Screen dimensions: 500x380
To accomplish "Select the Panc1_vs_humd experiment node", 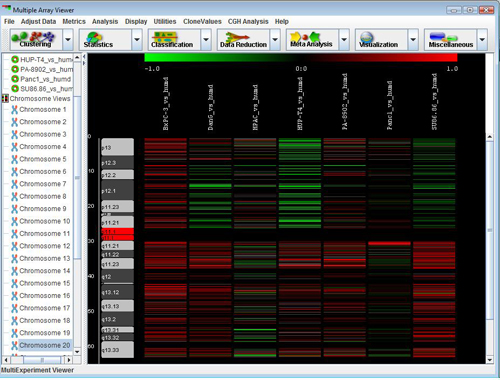I will click(45, 79).
